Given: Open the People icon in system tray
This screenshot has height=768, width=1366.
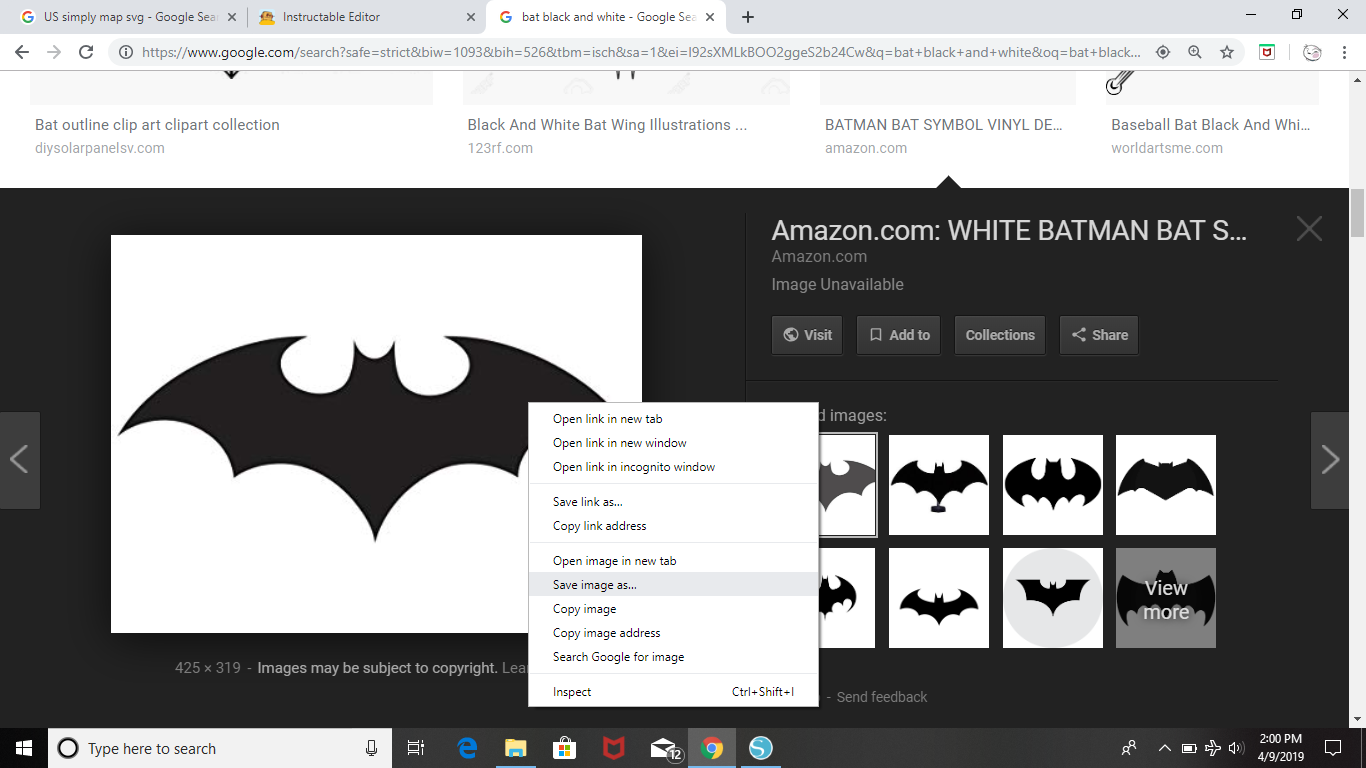Looking at the screenshot, I should pyautogui.click(x=1129, y=748).
